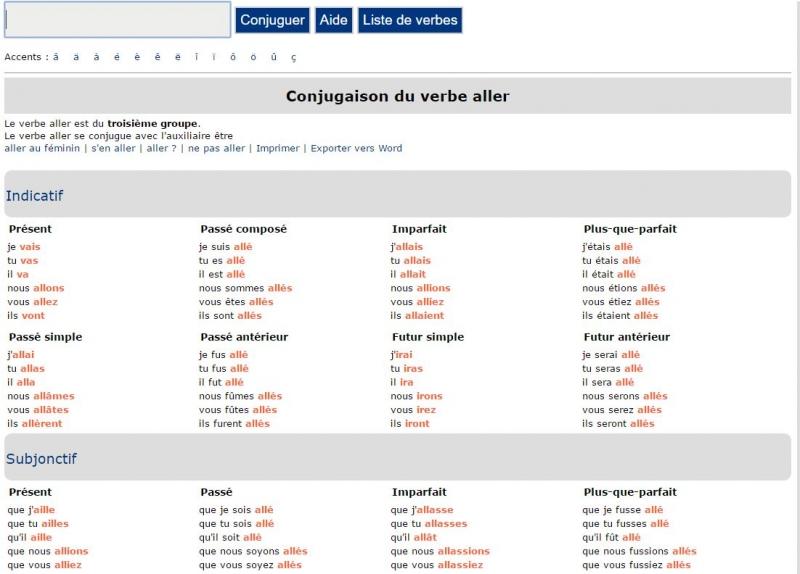Screen dimensions: 800x574
Task: Open the Futur simple form 'irons'
Action: point(429,396)
